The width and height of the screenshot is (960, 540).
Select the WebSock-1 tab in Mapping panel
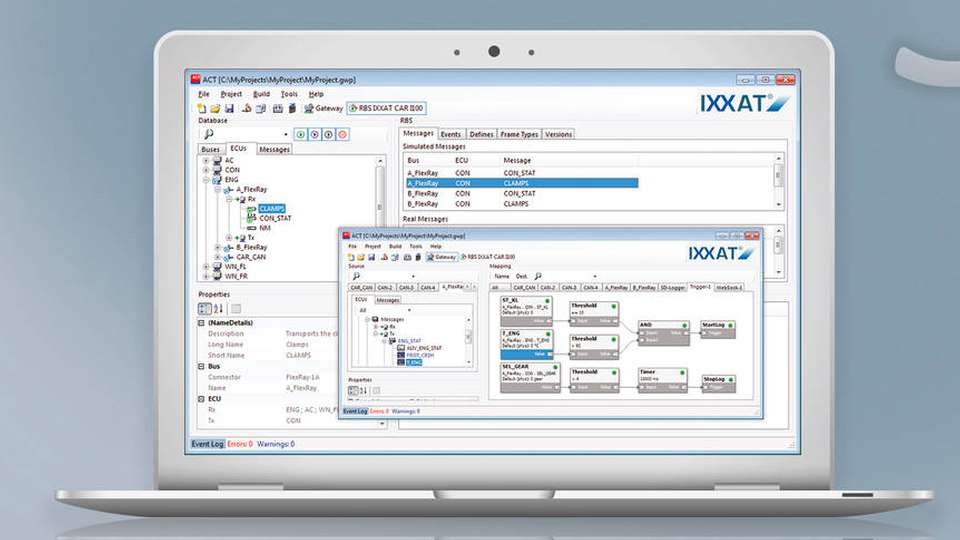pyautogui.click(x=729, y=287)
